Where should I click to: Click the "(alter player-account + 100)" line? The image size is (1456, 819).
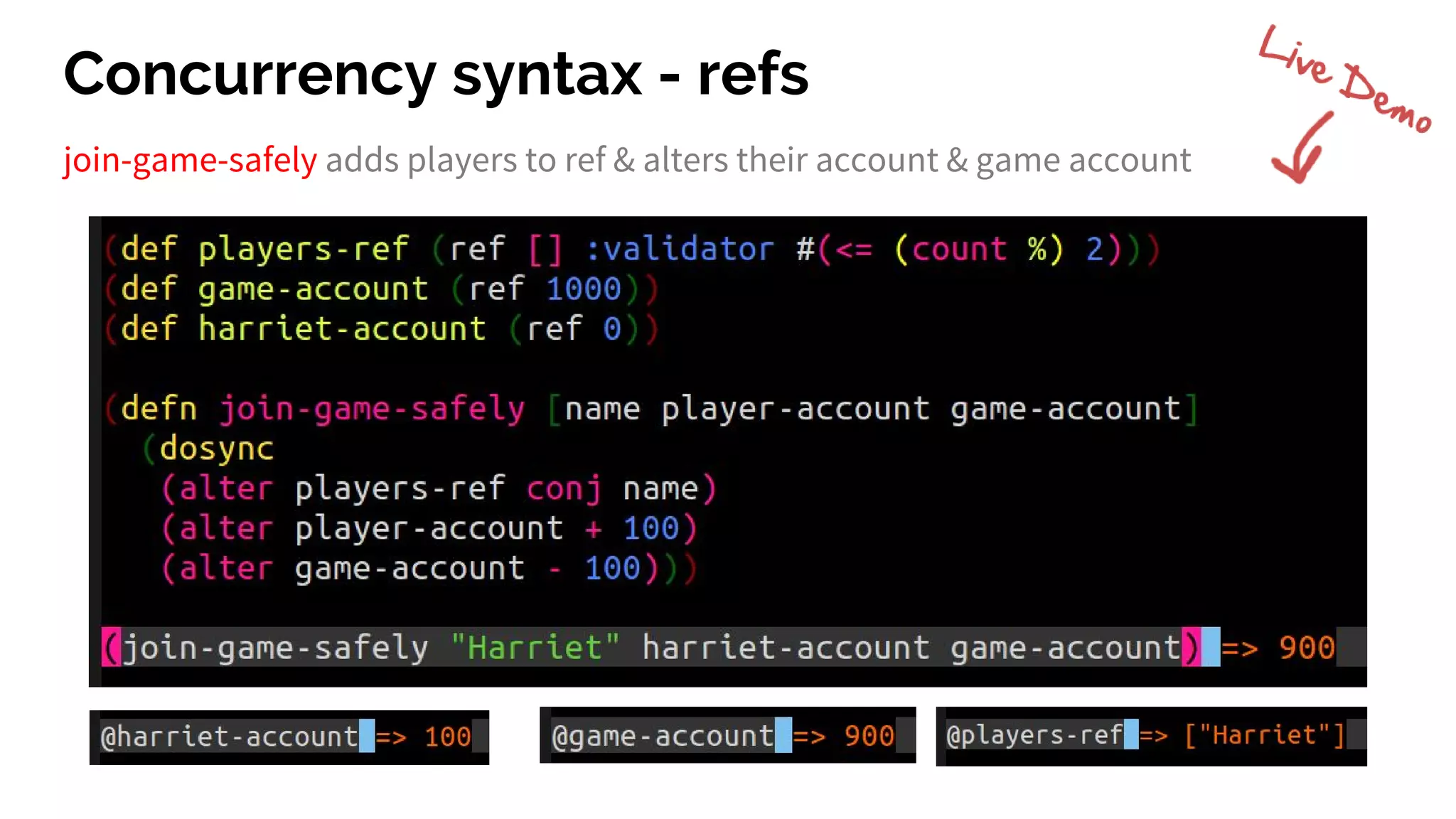coord(429,529)
